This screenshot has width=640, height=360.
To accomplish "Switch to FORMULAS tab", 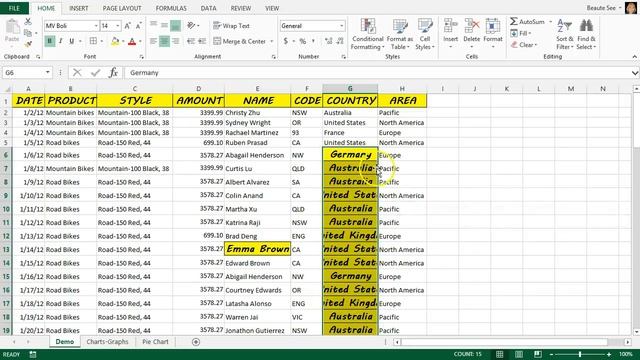I will coord(171,8).
